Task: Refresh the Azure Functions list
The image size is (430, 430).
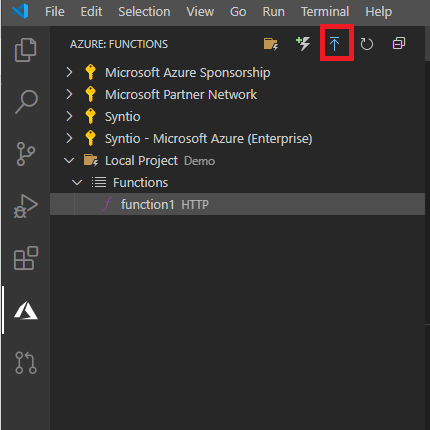Action: tap(367, 44)
